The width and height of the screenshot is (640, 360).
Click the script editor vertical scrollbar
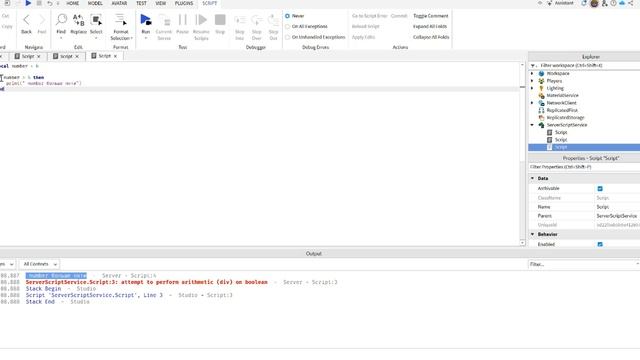(522, 153)
